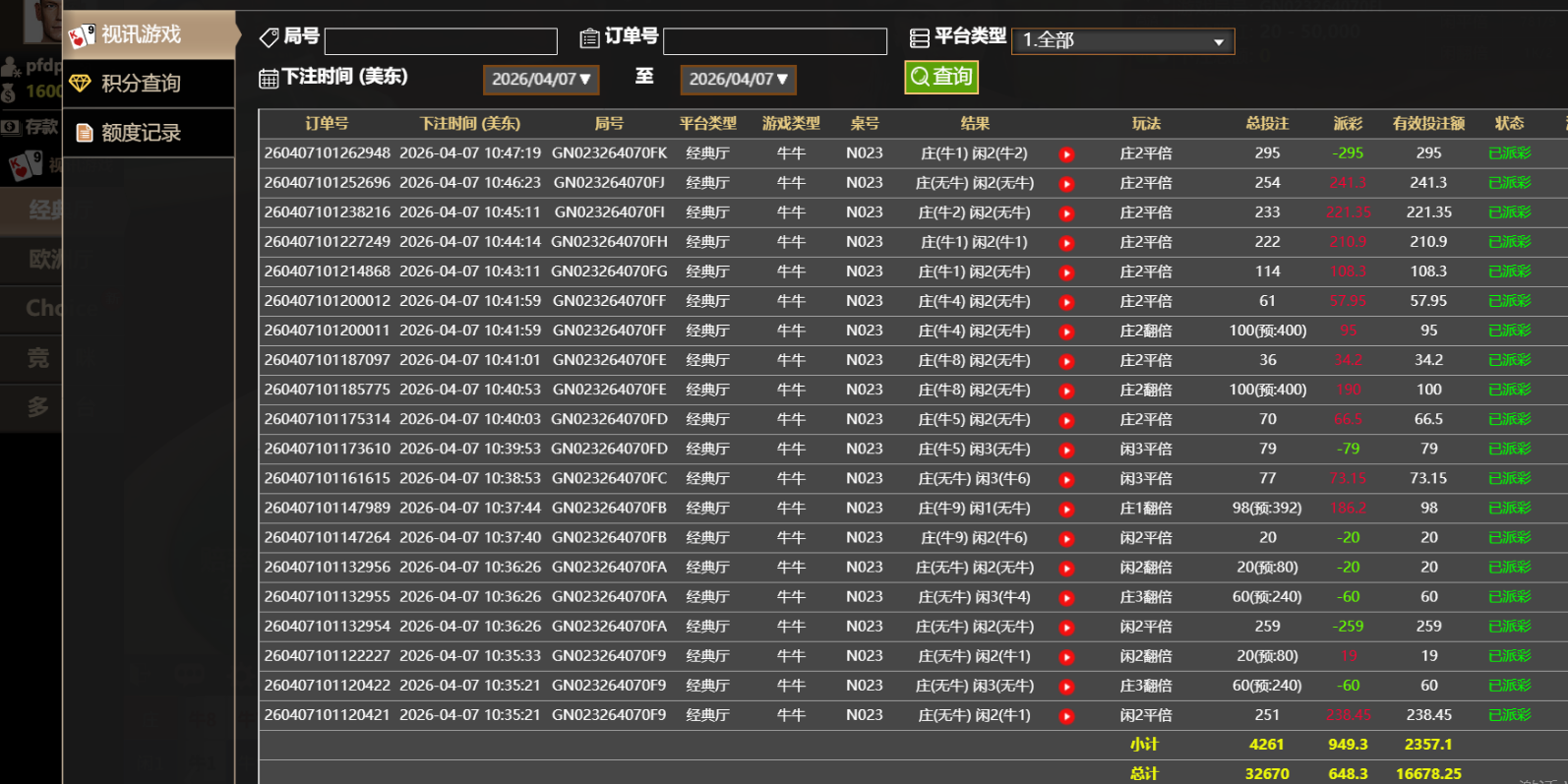Image resolution: width=1568 pixels, height=784 pixels.
Task: Click the 总投注 column header
Action: (x=1267, y=124)
